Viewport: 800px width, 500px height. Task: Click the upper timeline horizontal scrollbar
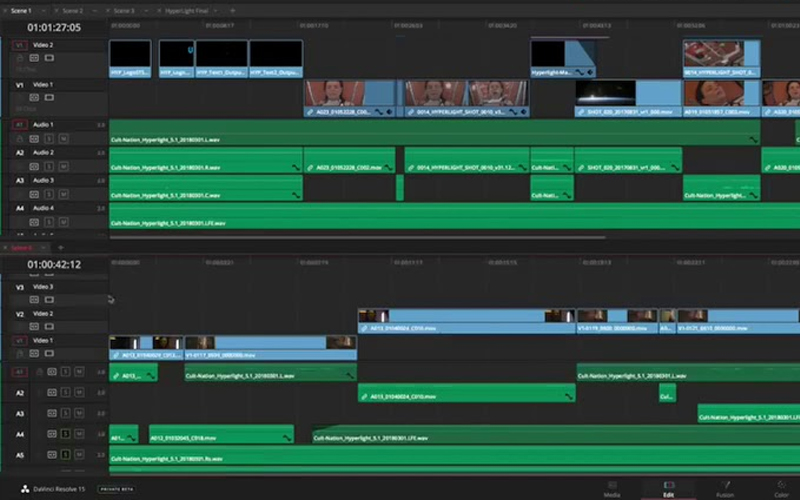[x=358, y=237]
